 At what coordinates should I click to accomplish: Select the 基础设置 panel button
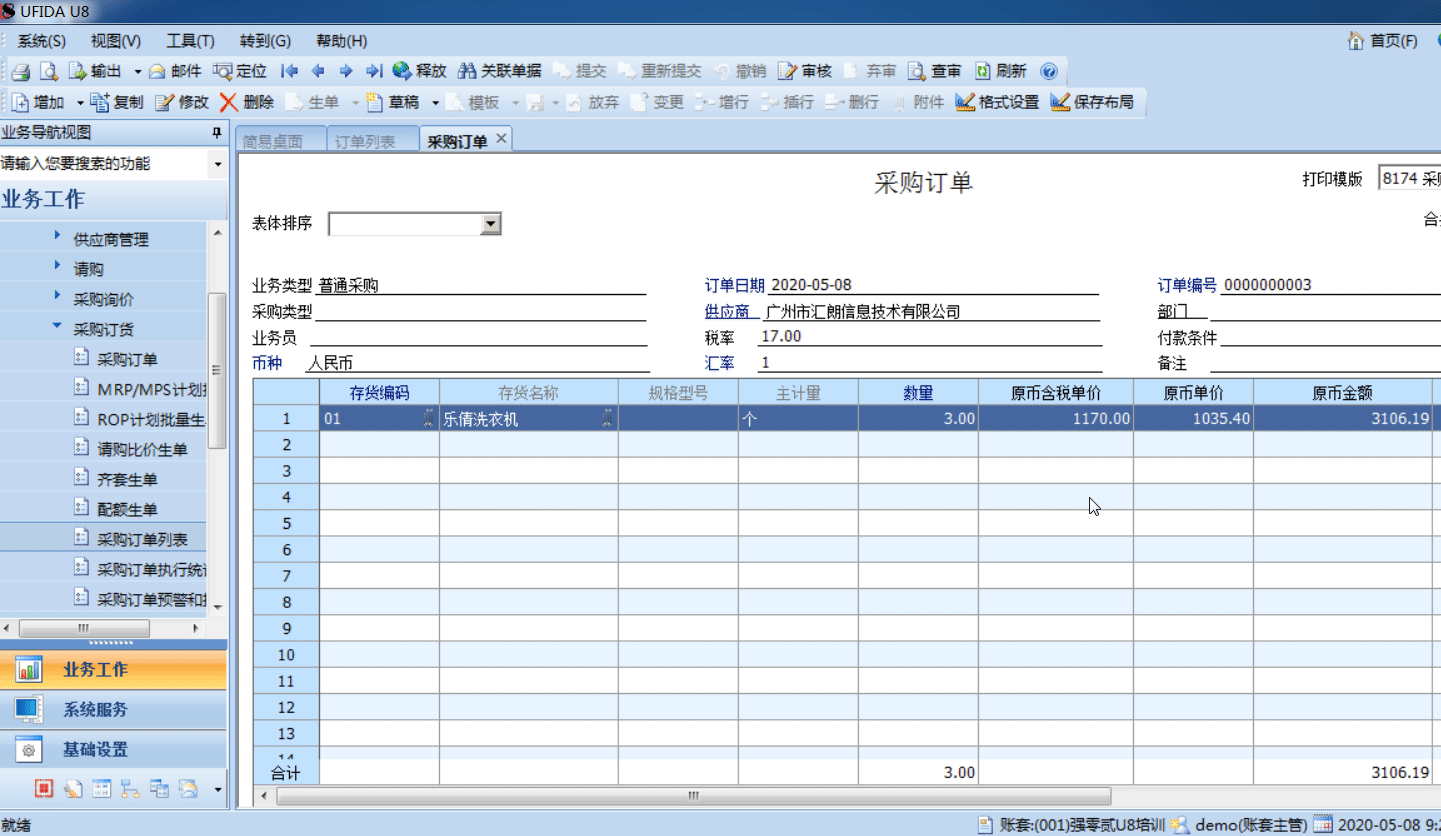[113, 750]
